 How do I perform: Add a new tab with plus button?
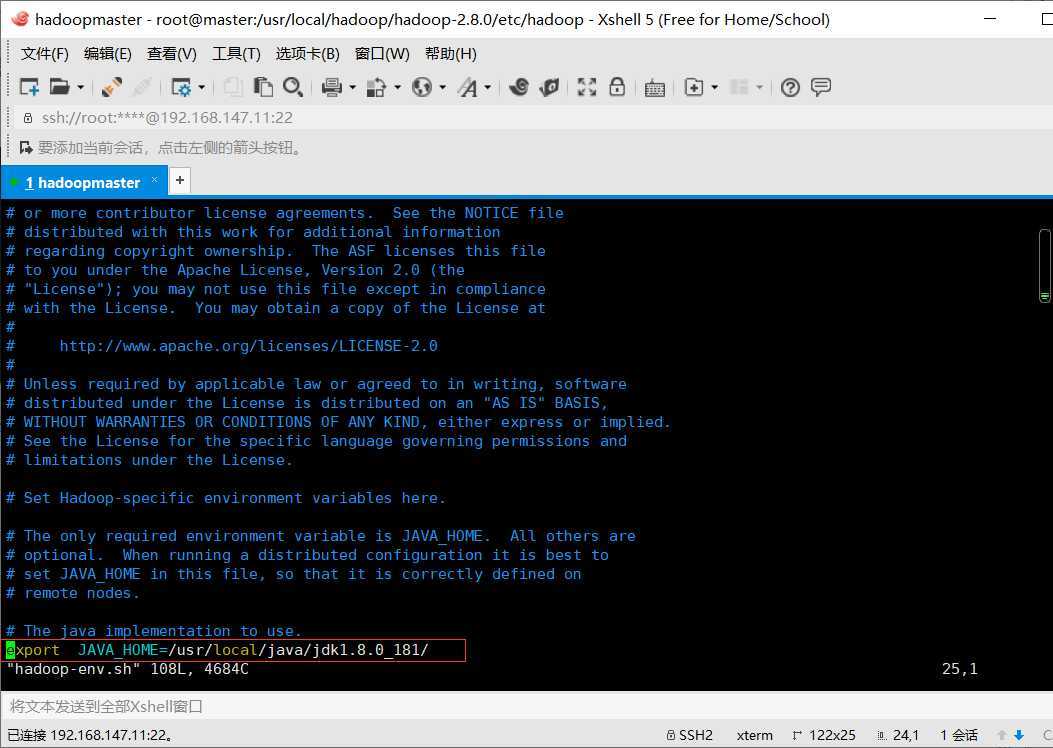point(180,180)
